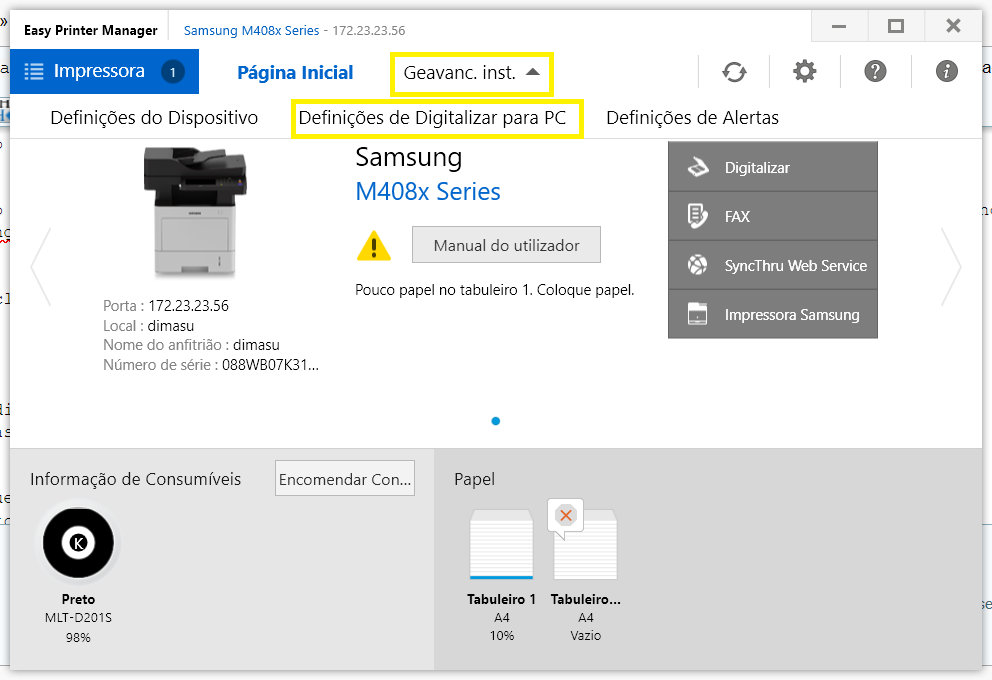Collapse the Geavanc. inst. dropdown
Image resolution: width=992 pixels, height=680 pixels.
pos(471,73)
